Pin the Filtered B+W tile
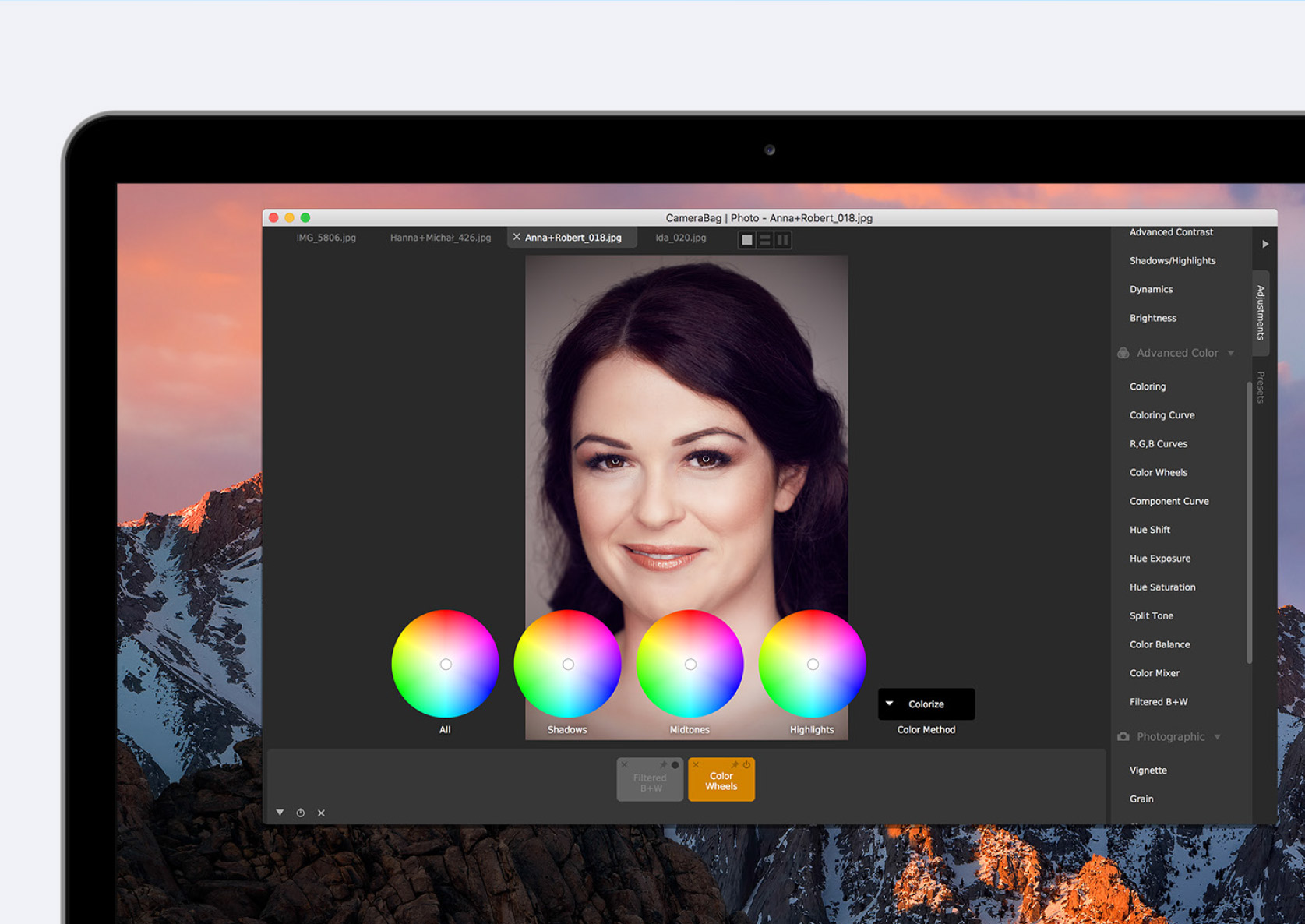1305x924 pixels. pos(664,765)
